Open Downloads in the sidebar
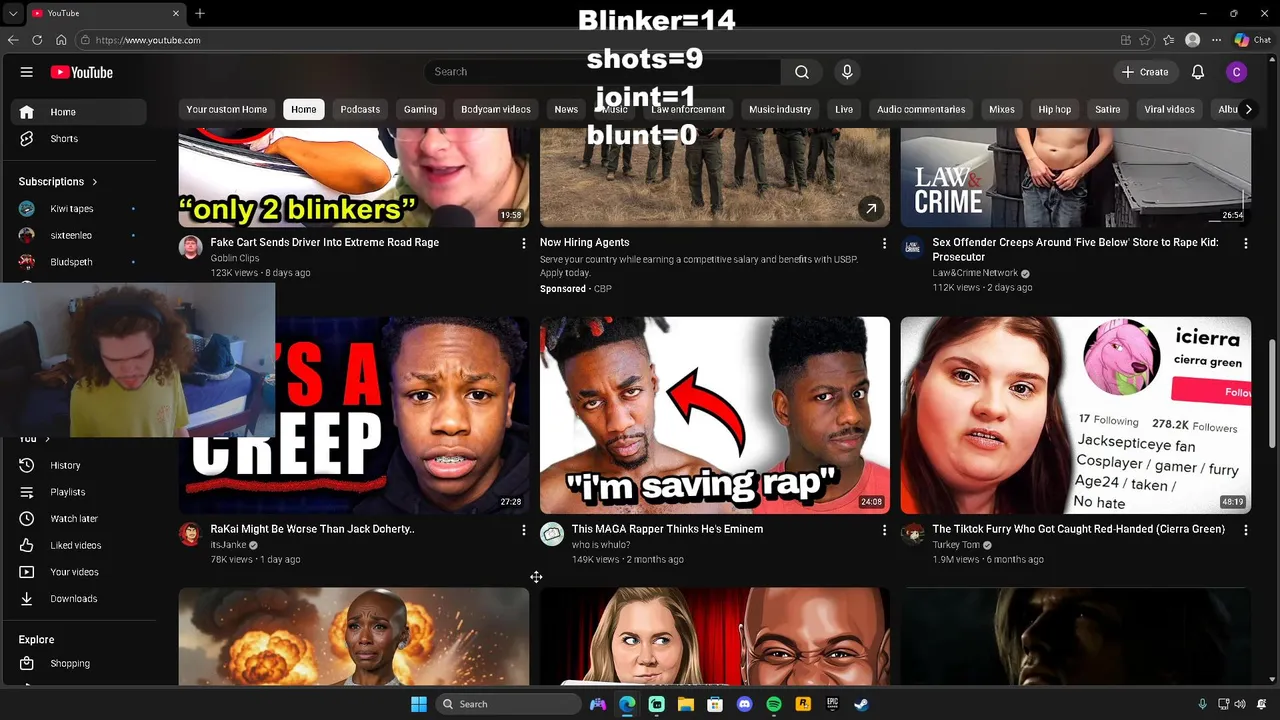This screenshot has height=720, width=1280. (75, 599)
